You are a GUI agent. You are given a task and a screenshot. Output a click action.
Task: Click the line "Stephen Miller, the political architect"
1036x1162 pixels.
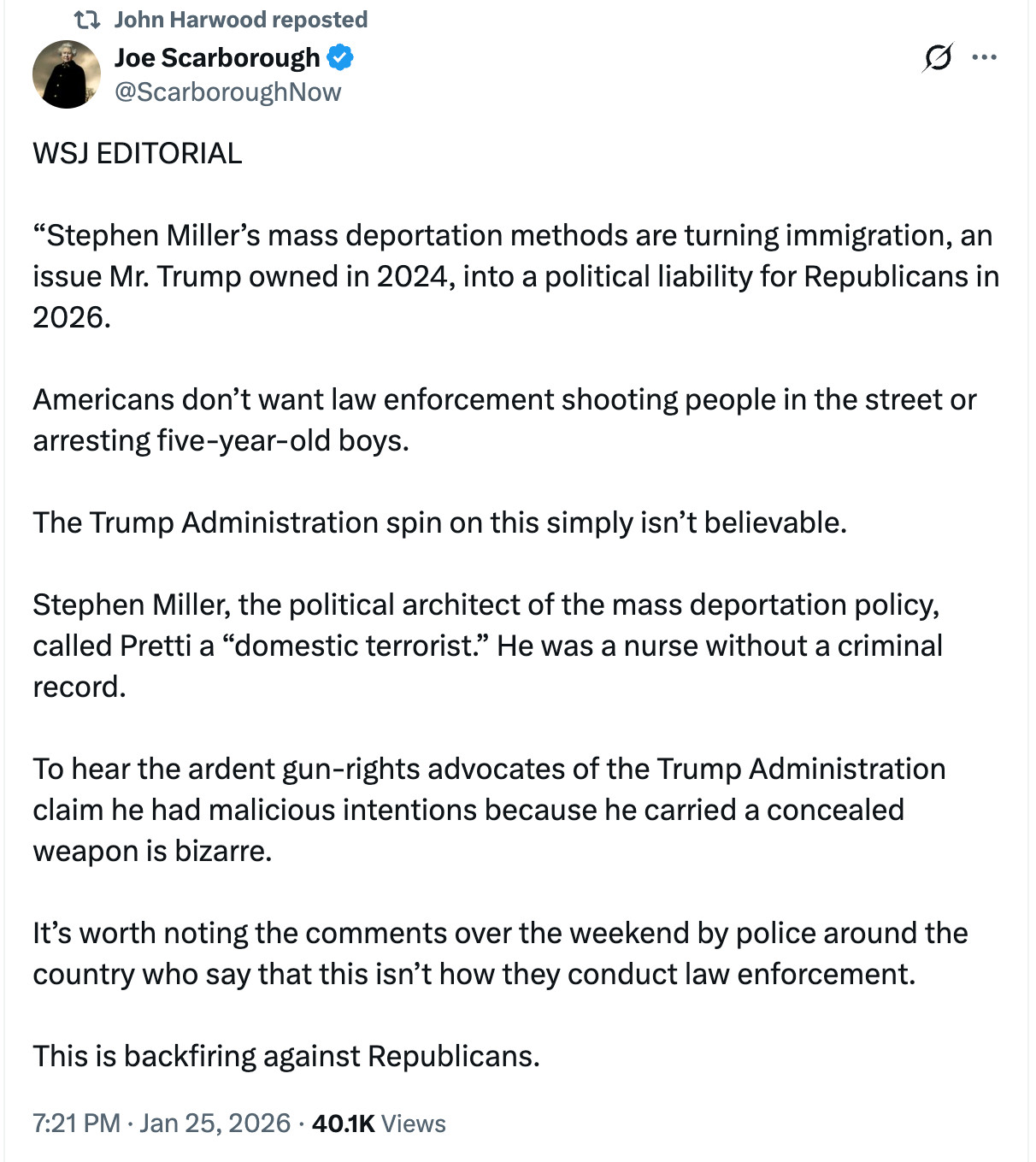pos(486,605)
